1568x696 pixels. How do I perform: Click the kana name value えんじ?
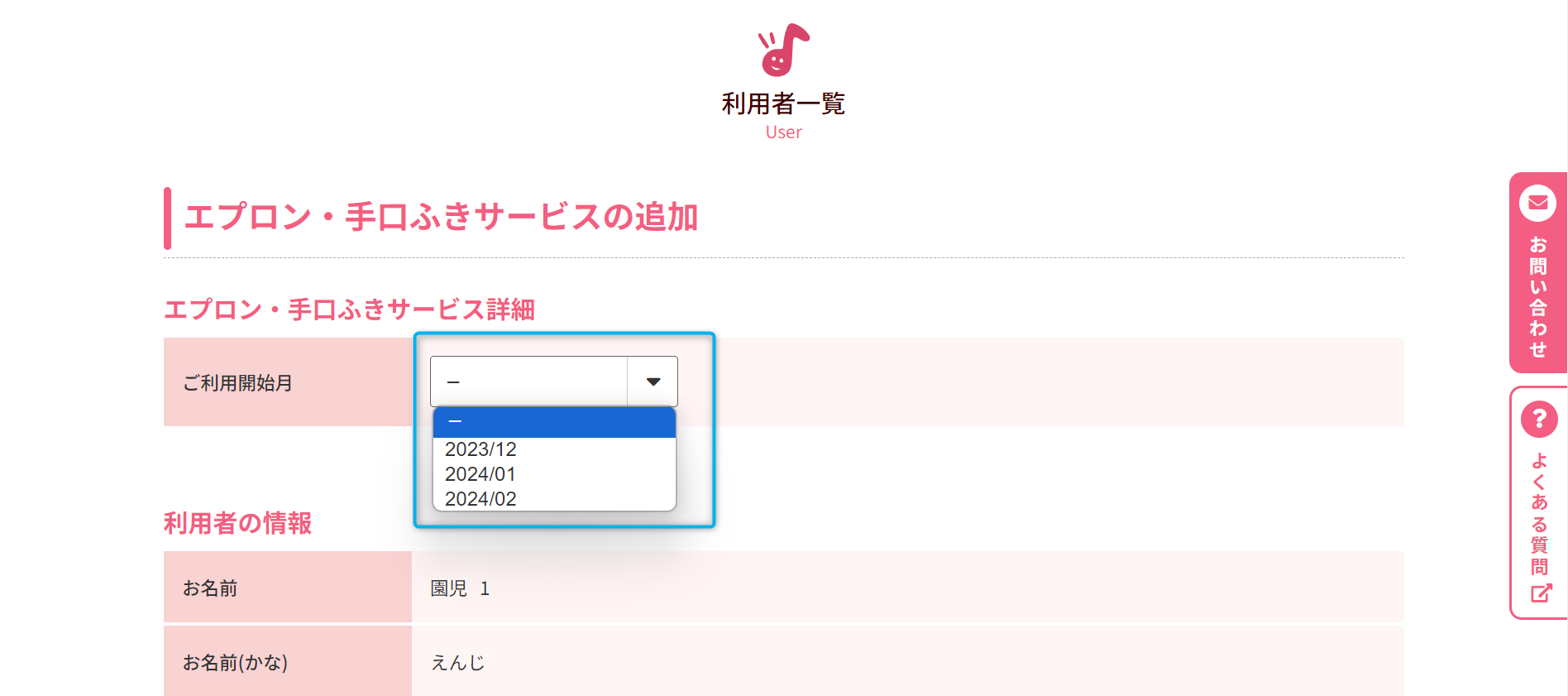[x=457, y=662]
